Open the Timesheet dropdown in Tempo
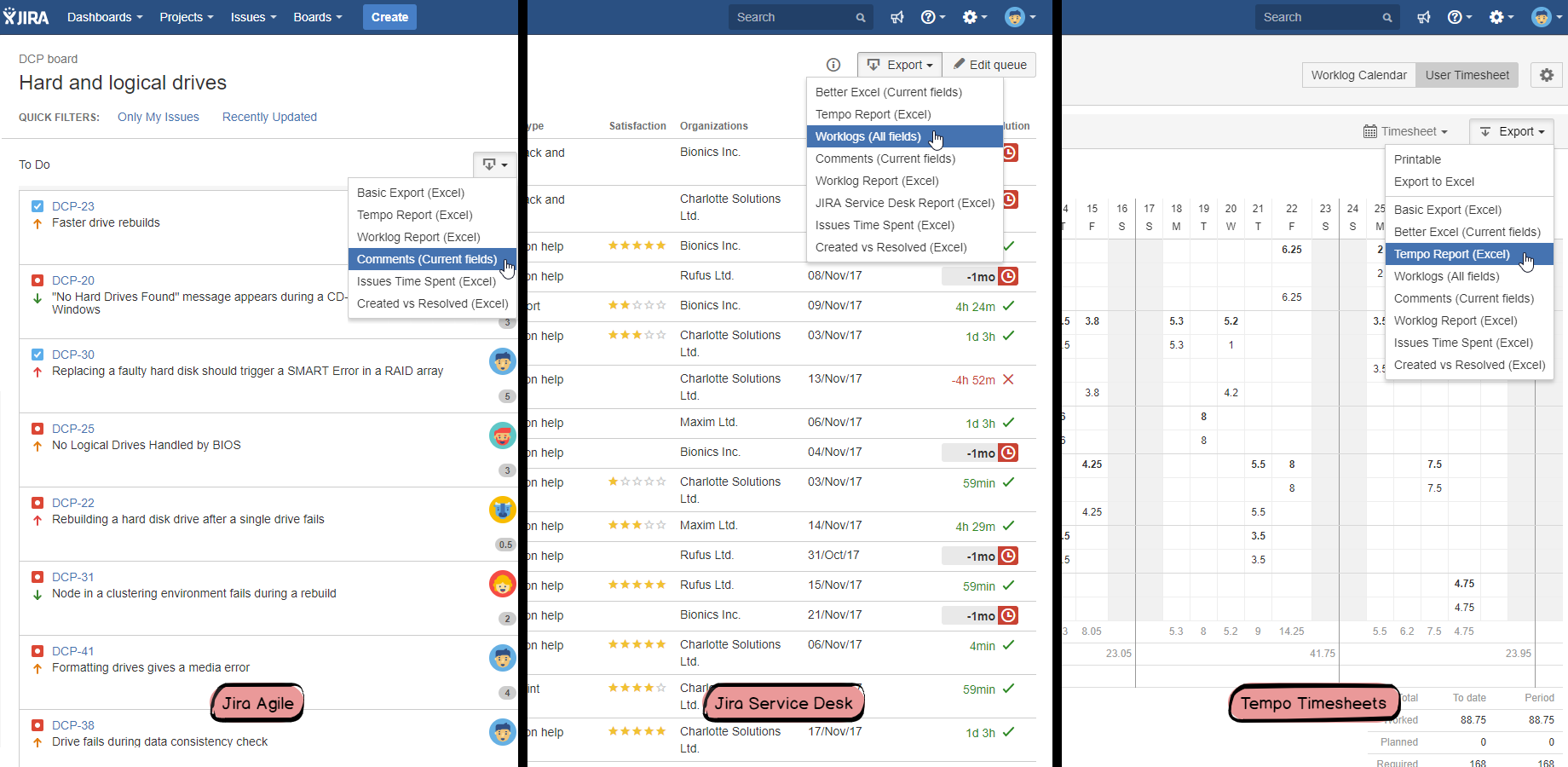The width and height of the screenshot is (1568, 767). click(1406, 131)
